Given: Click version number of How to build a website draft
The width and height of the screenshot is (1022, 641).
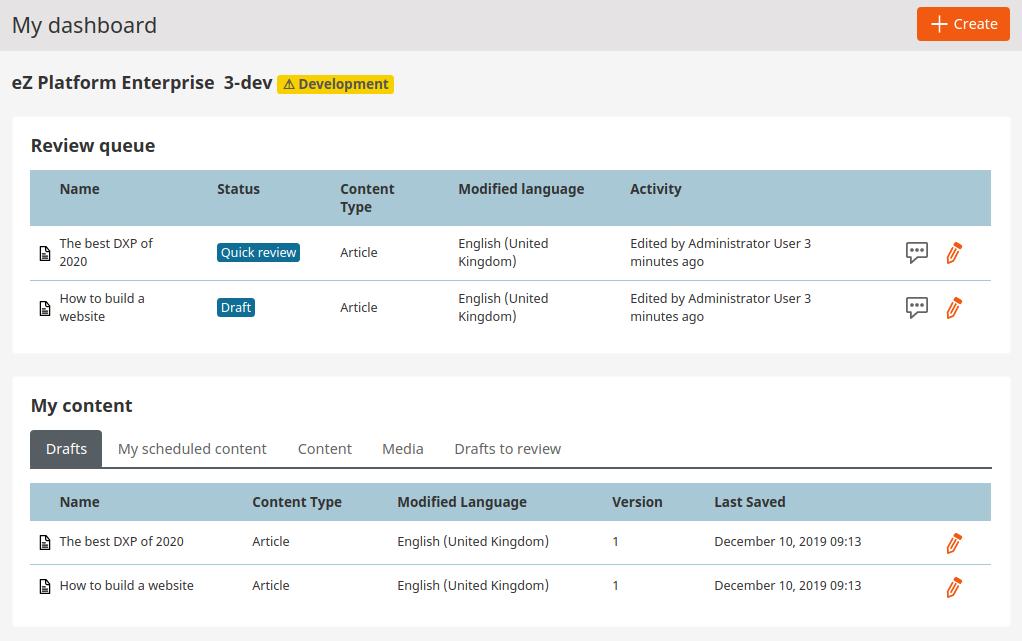Looking at the screenshot, I should point(615,586).
